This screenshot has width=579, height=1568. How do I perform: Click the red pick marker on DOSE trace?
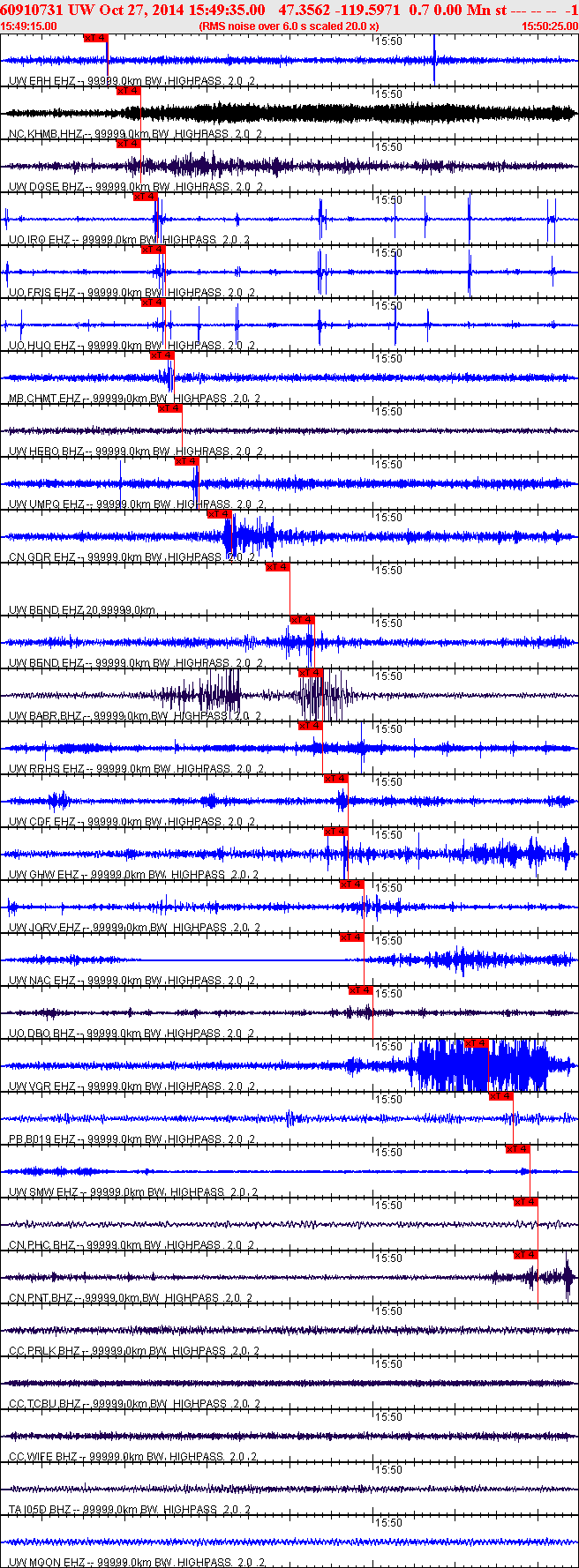click(x=128, y=144)
